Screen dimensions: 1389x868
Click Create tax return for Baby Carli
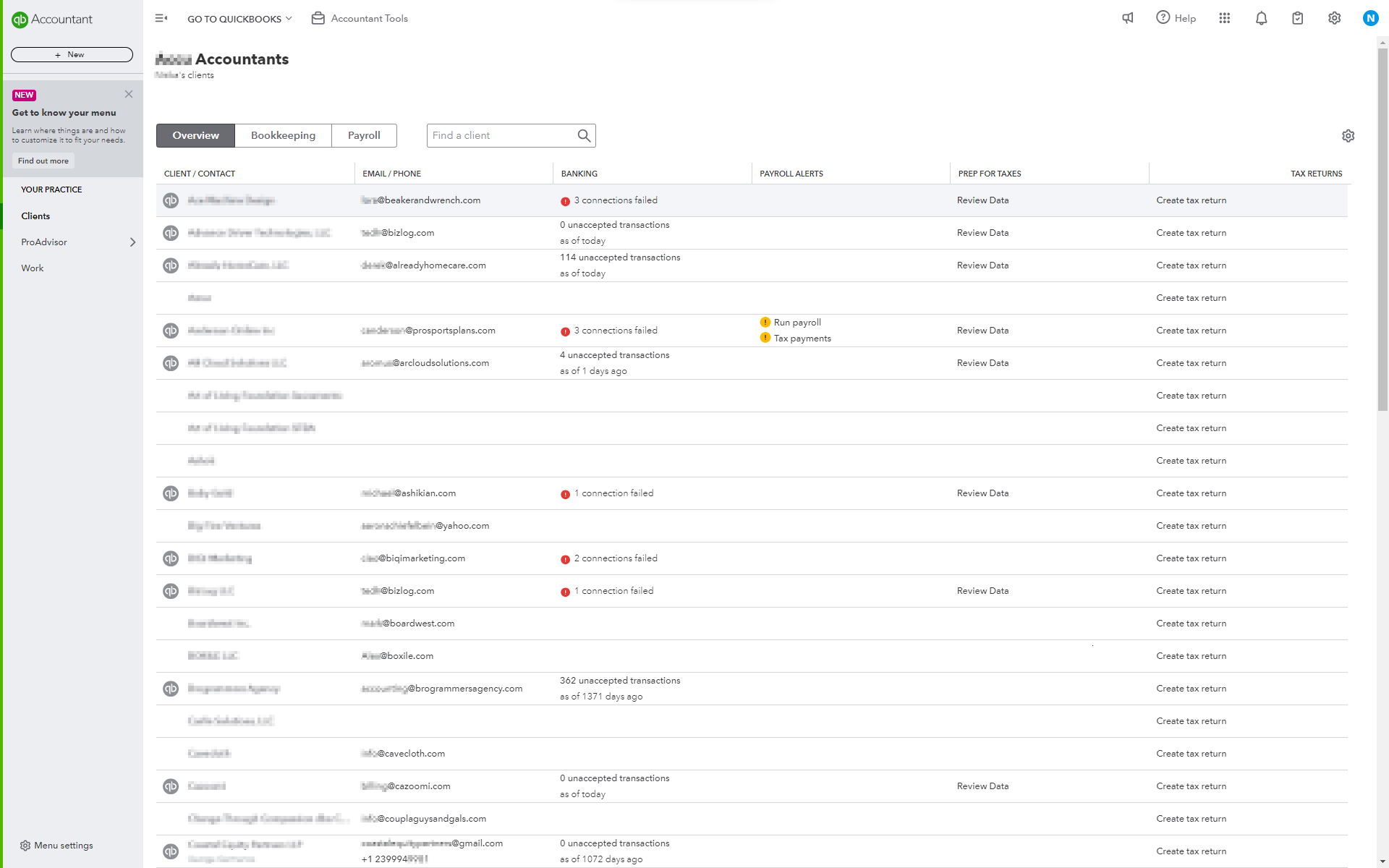click(1191, 493)
